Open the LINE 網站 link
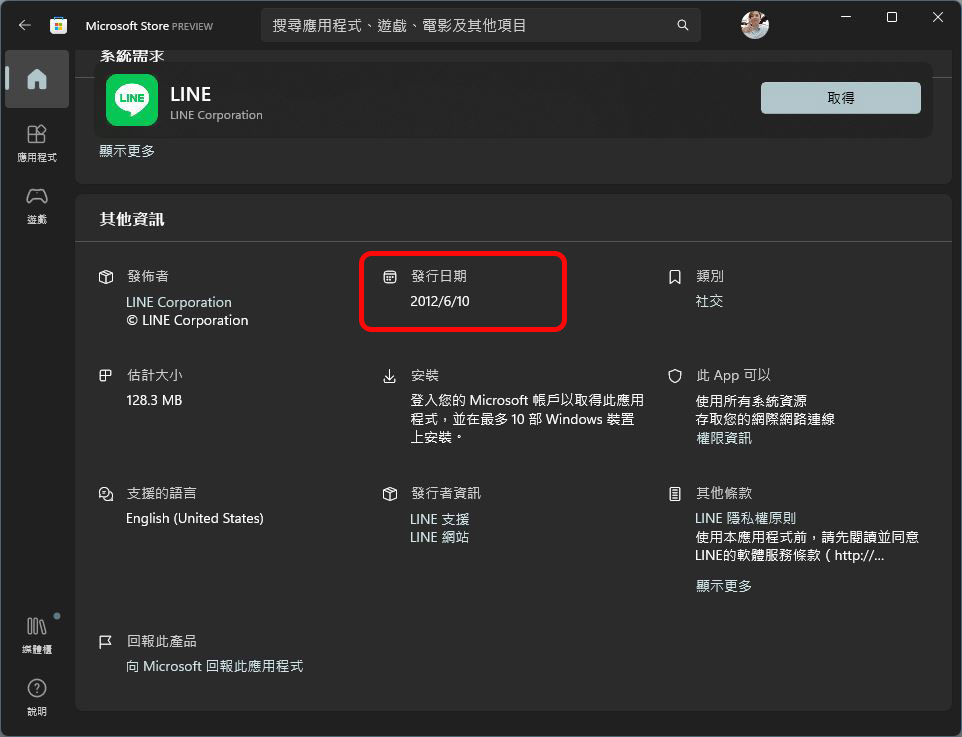The width and height of the screenshot is (962, 737). tap(439, 537)
